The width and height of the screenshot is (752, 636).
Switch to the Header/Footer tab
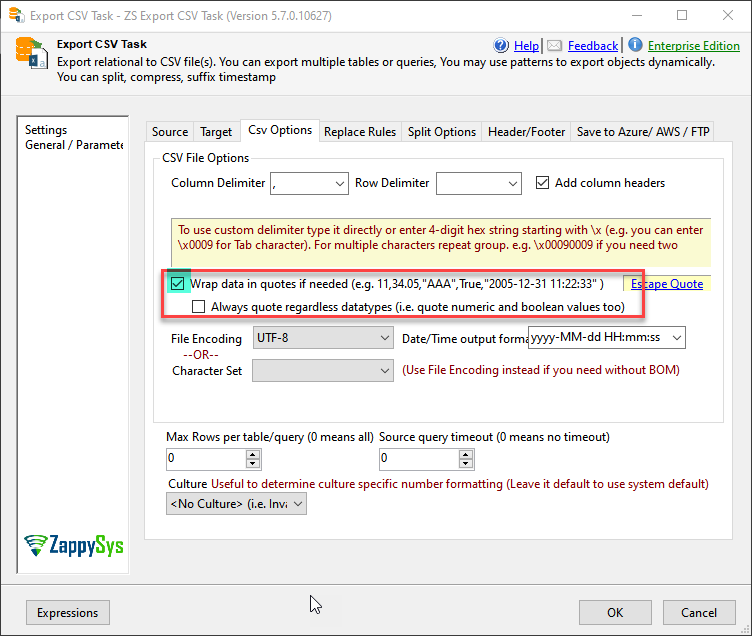pos(526,132)
